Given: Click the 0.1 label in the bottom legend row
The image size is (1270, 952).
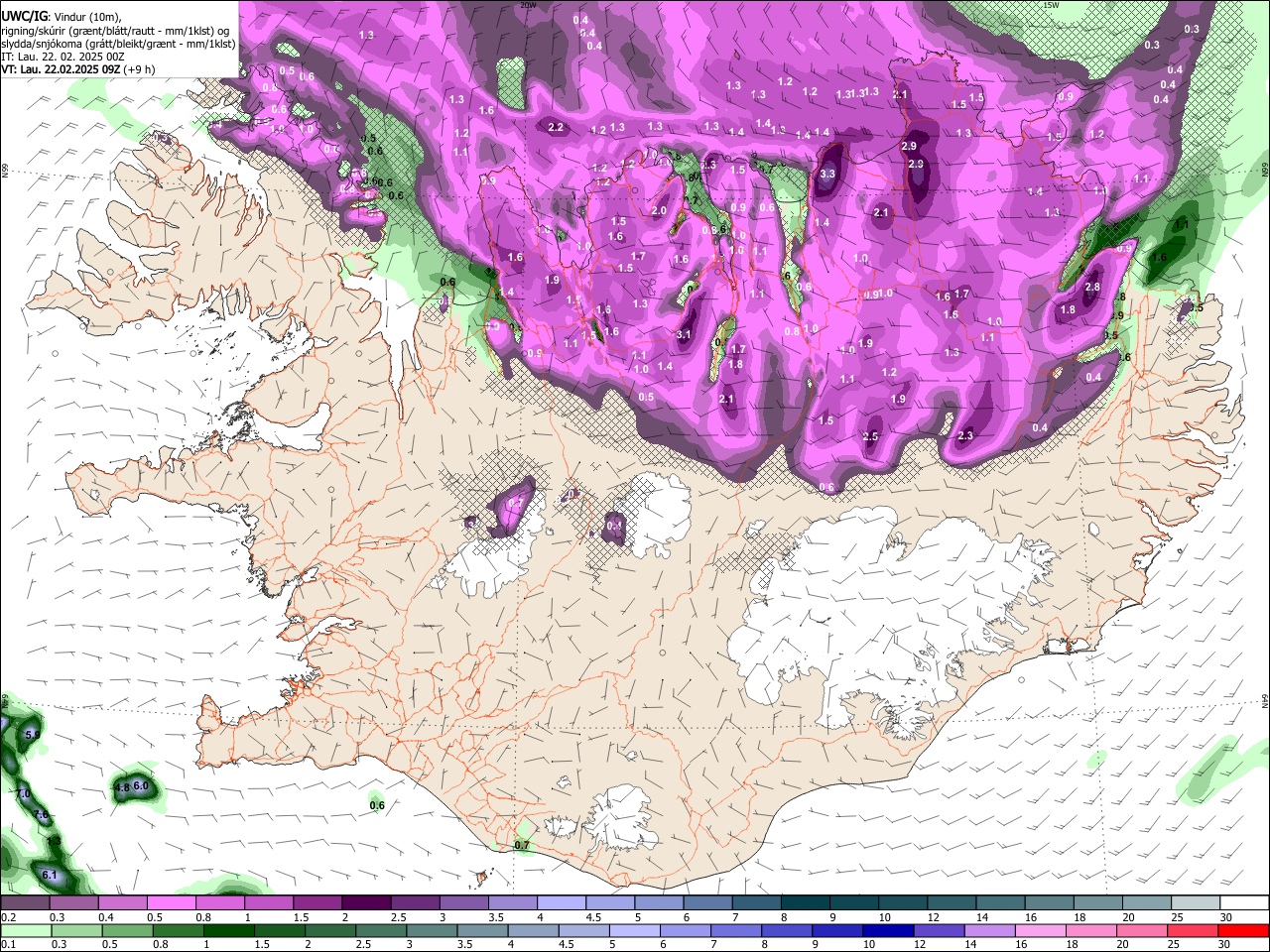Looking at the screenshot, I should pos(9,944).
